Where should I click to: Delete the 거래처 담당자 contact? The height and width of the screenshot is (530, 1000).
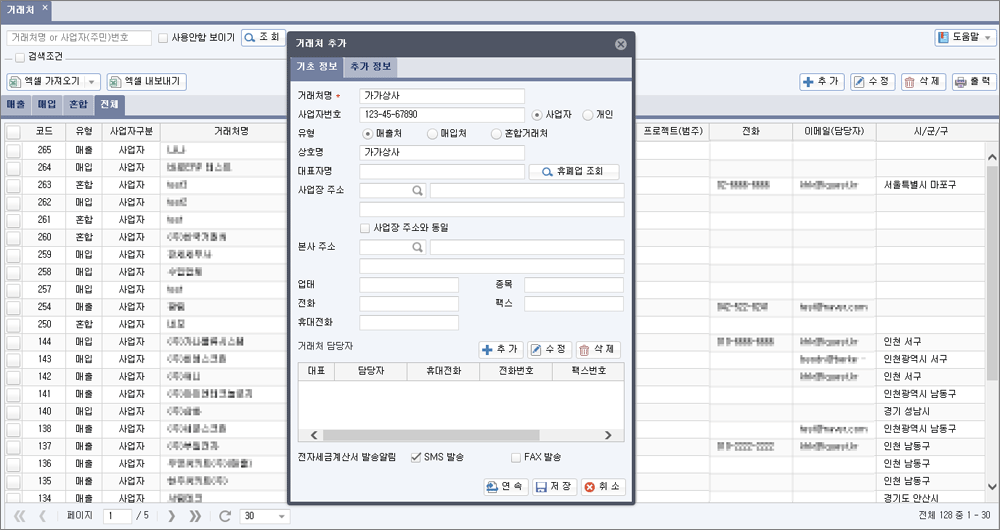(x=598, y=350)
